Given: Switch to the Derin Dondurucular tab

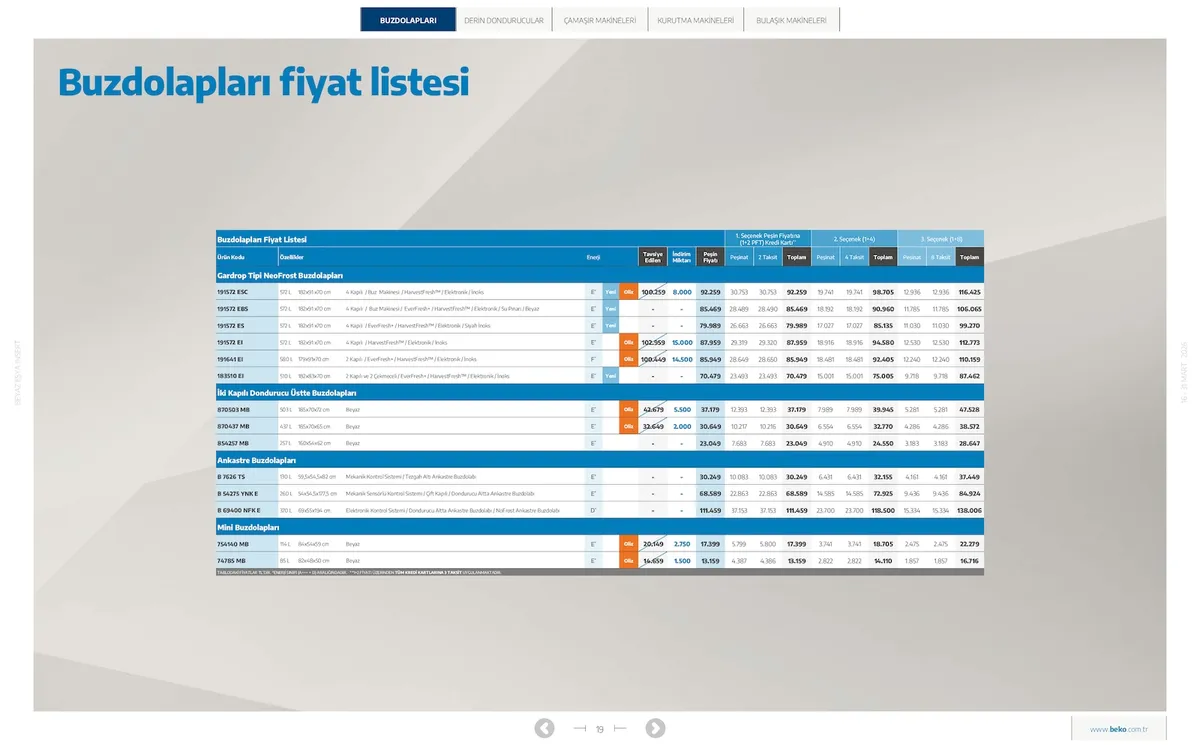Looking at the screenshot, I should [x=504, y=20].
